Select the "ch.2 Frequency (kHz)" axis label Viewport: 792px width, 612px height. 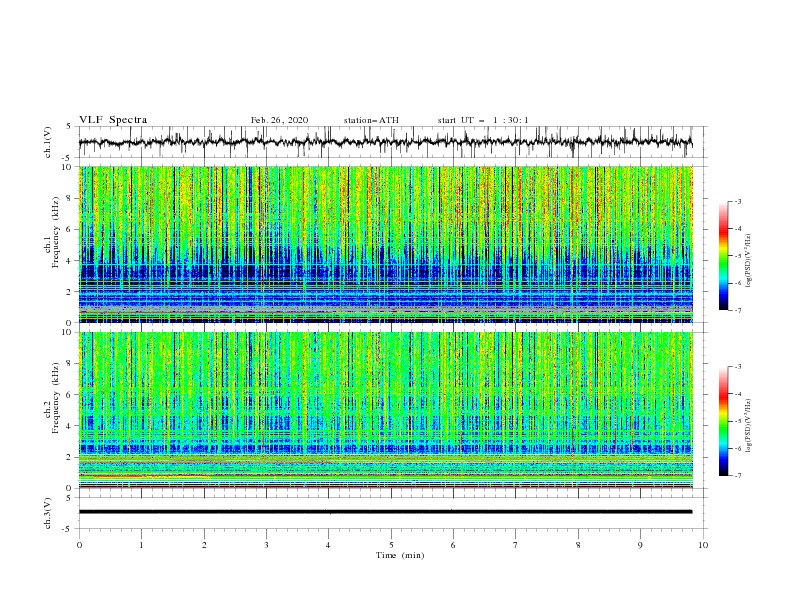coord(51,397)
